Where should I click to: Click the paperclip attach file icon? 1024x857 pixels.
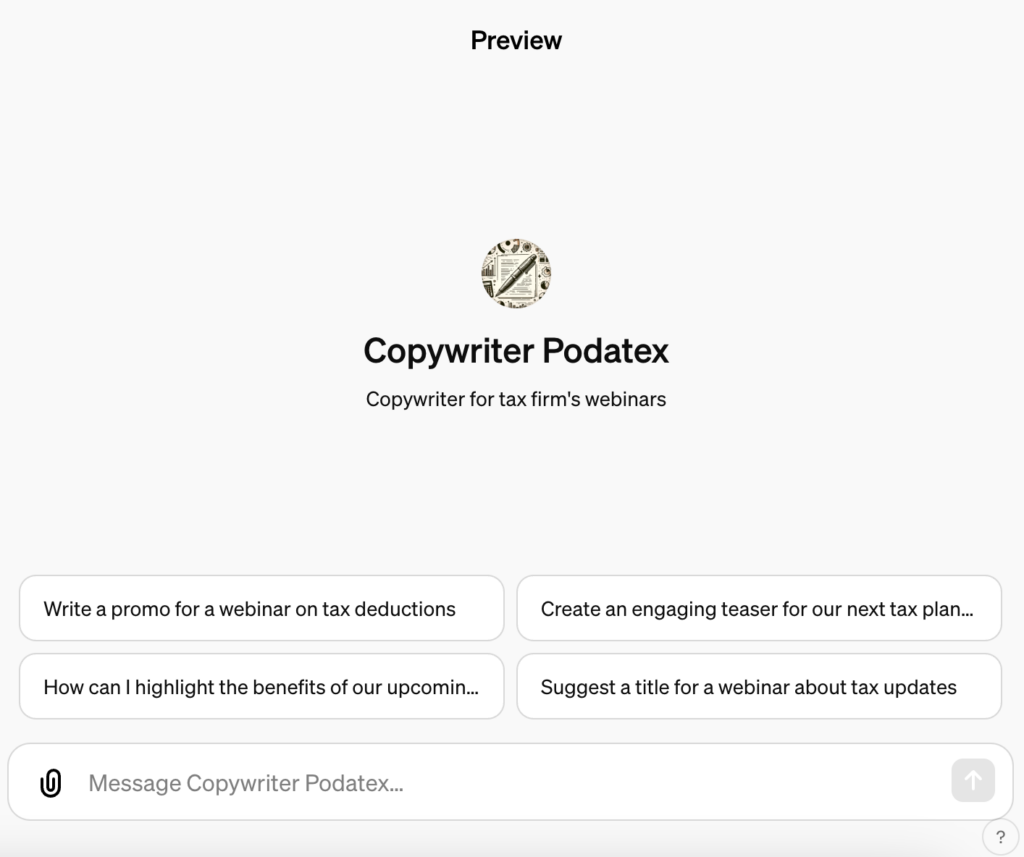50,783
